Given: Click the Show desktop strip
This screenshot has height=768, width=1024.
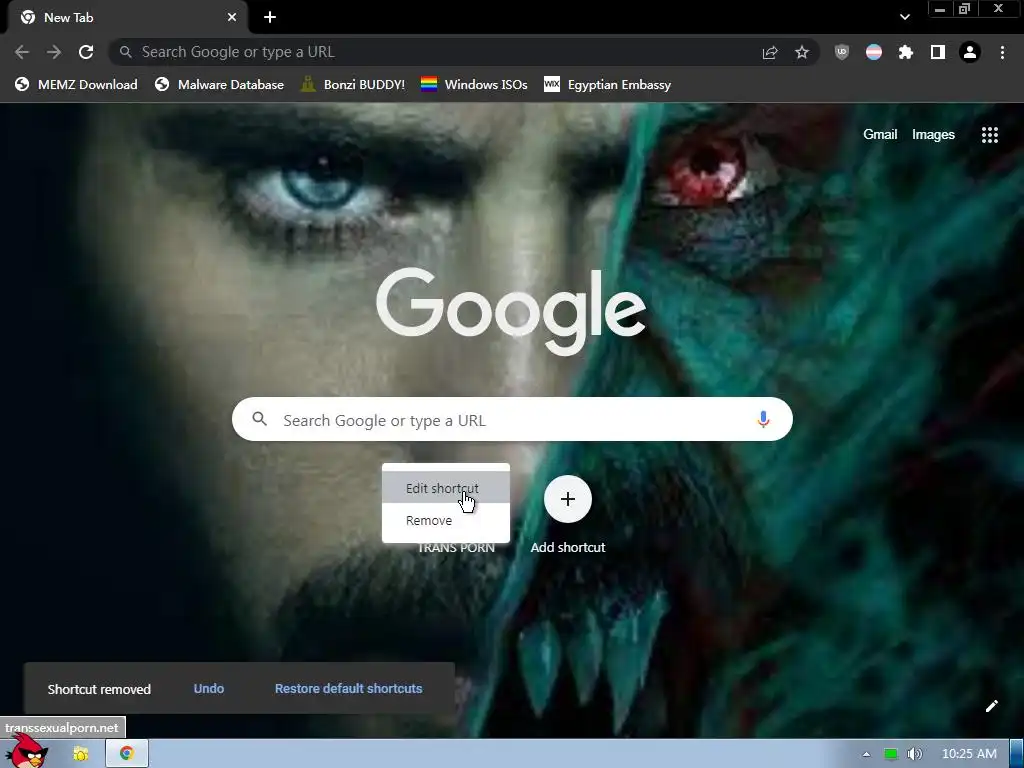Looking at the screenshot, I should point(1017,754).
